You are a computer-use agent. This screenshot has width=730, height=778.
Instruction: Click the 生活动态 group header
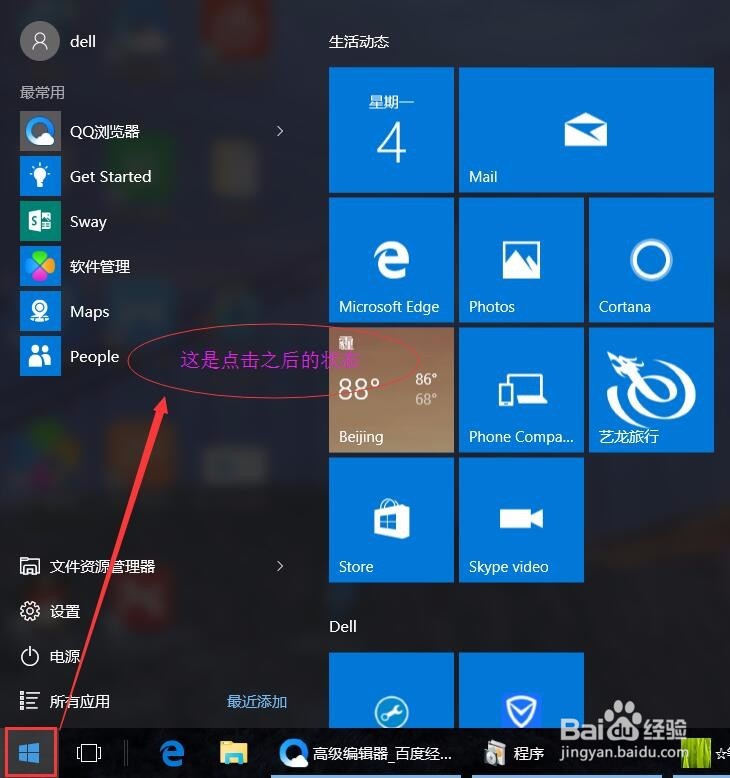coord(359,42)
